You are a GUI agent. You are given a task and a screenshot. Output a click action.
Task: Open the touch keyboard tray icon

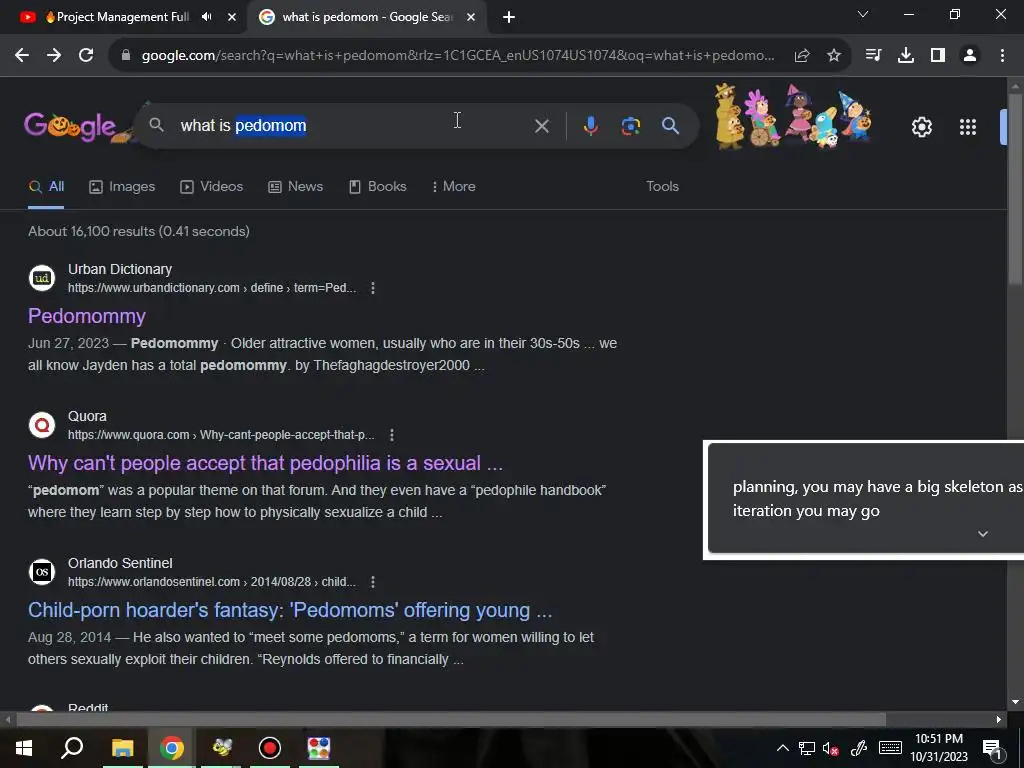(x=889, y=748)
